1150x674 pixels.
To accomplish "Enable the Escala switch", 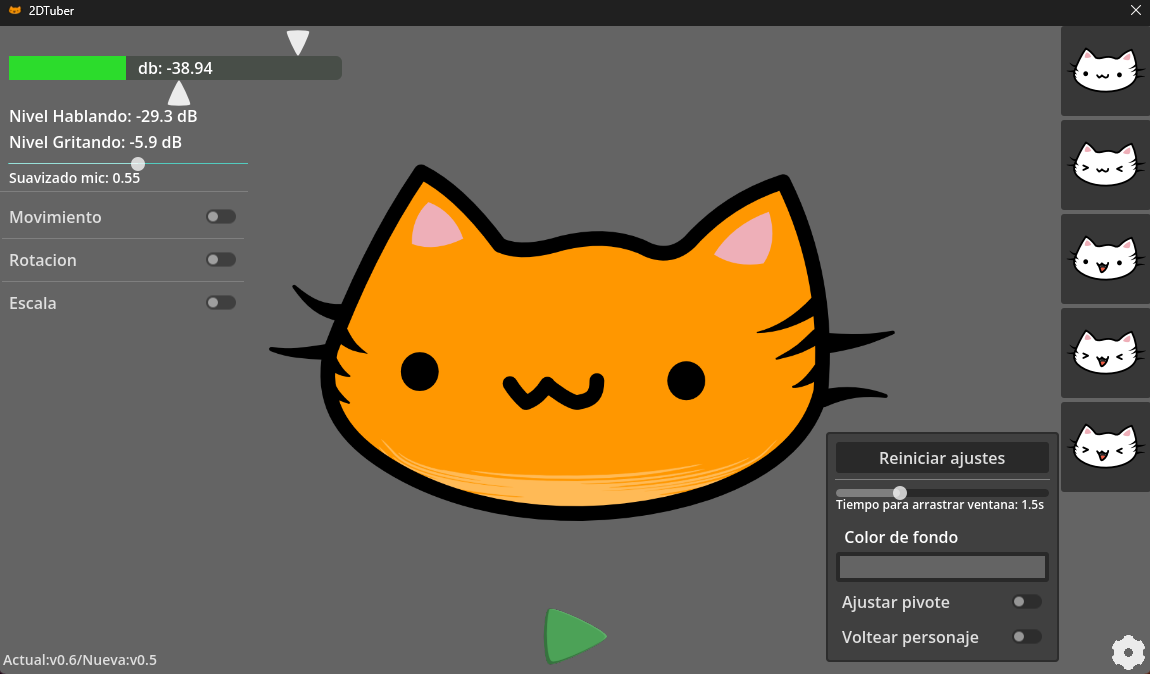I will [221, 303].
